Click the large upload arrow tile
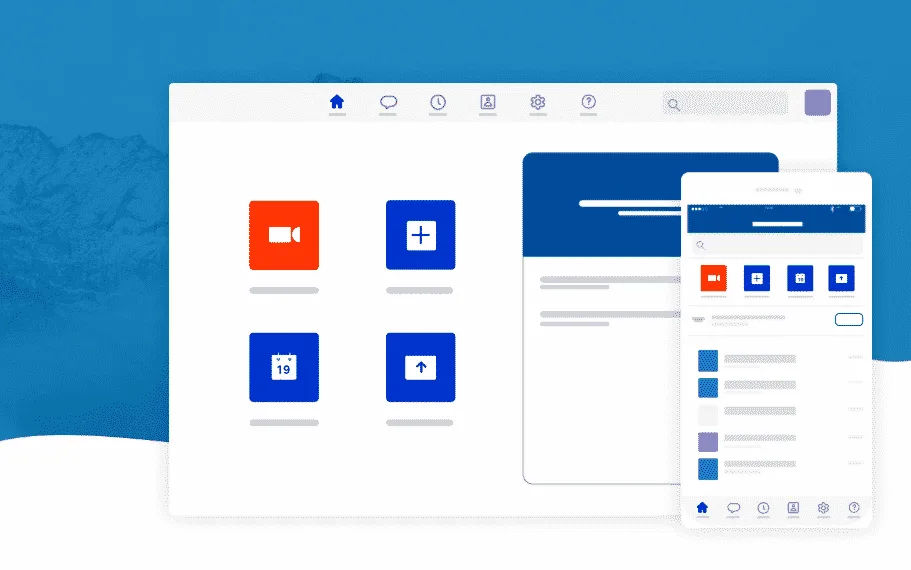The width and height of the screenshot is (911, 570). (x=421, y=367)
